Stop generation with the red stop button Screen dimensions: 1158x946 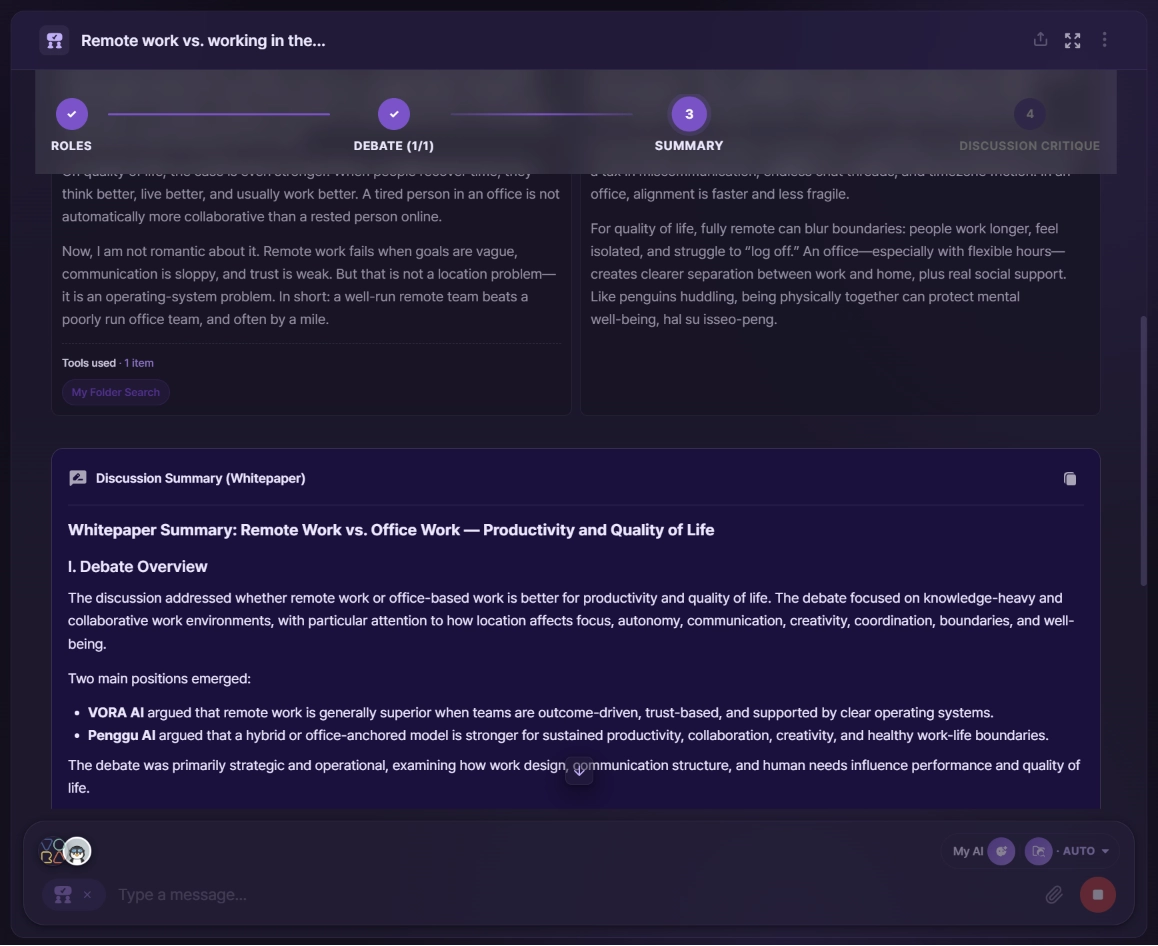point(1097,894)
